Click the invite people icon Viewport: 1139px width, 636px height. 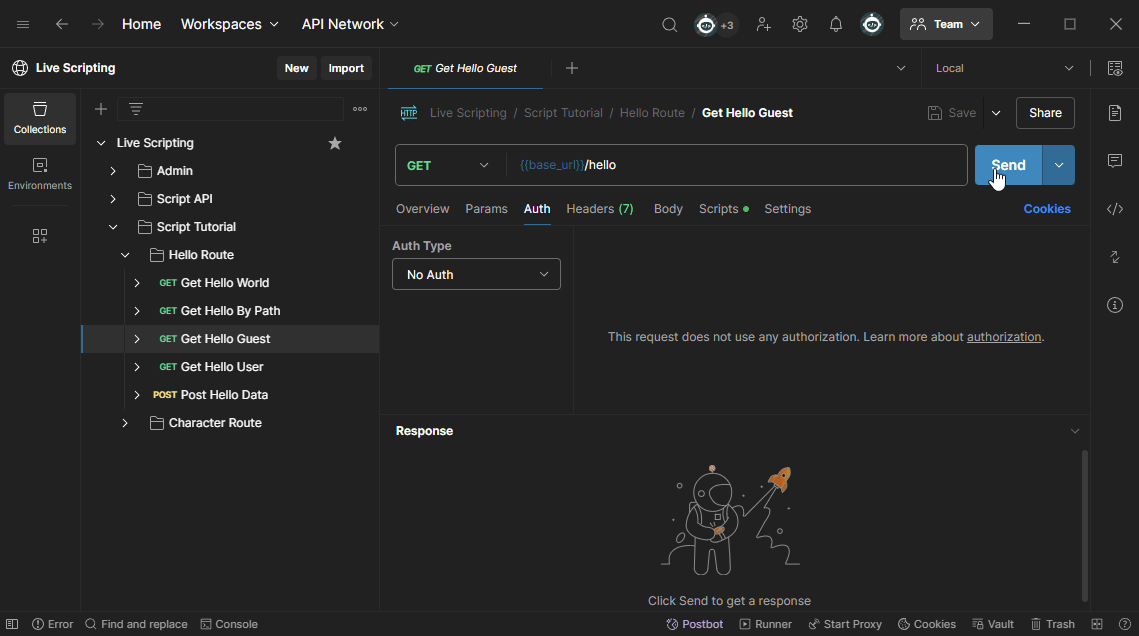coord(763,25)
